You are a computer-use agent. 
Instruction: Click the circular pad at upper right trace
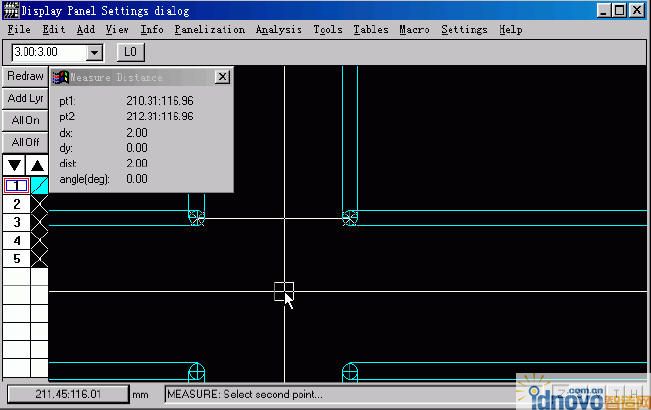[350, 217]
